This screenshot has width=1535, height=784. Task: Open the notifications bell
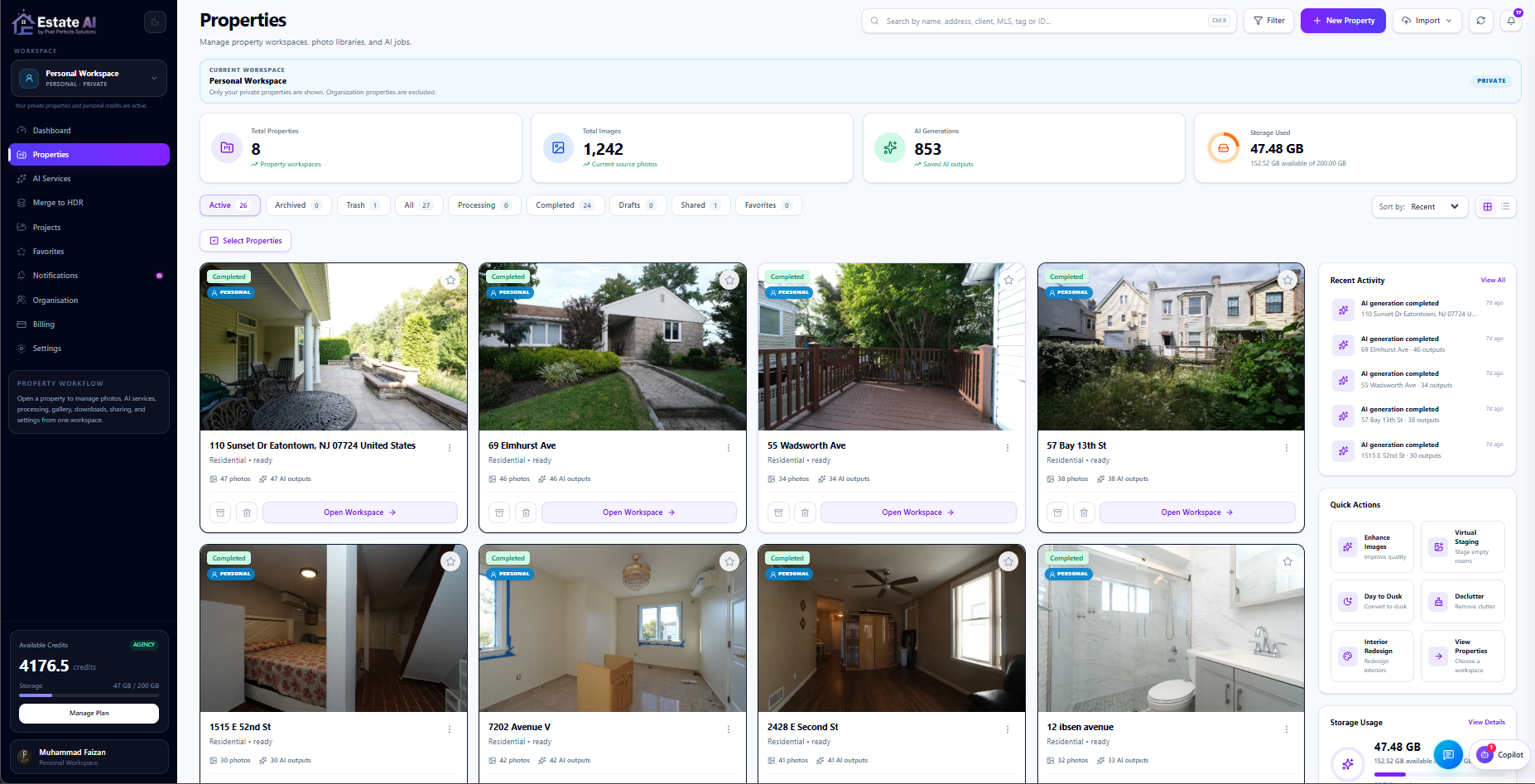point(1512,21)
